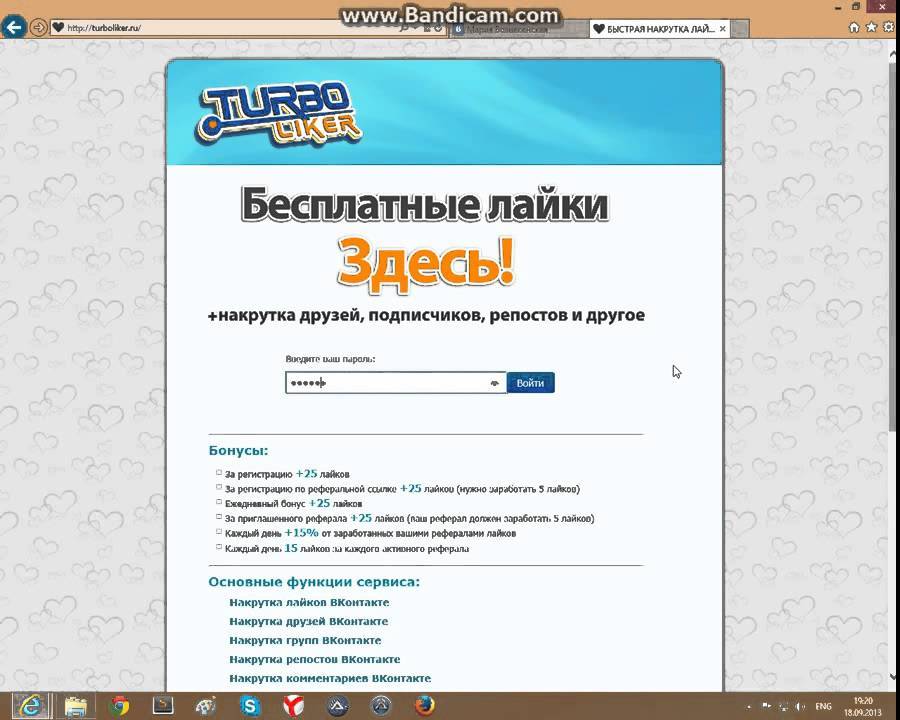This screenshot has height=720, width=900.
Task: Refresh the page using address bar reload icon
Action: [x=439, y=28]
